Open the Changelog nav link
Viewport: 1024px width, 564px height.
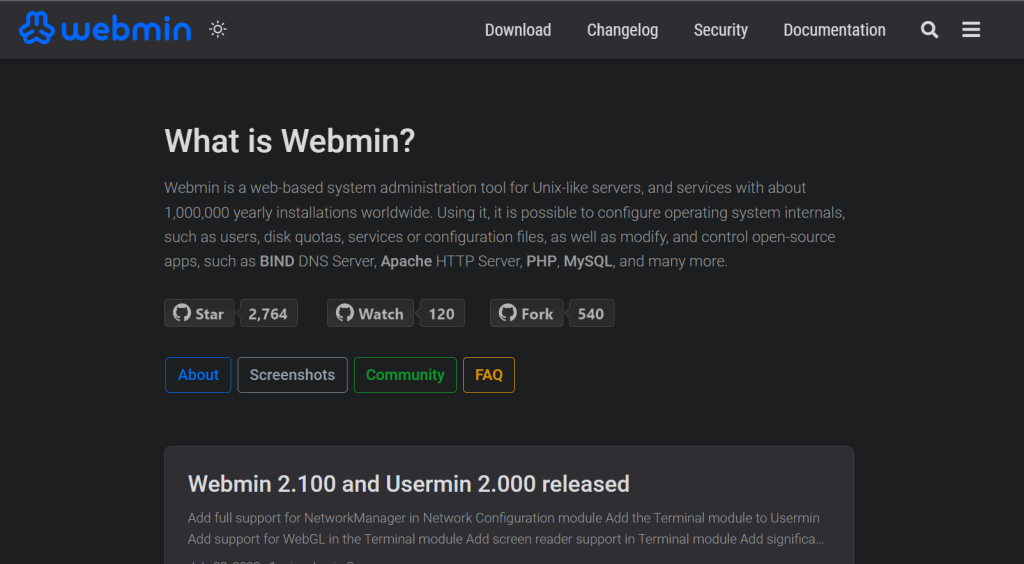[x=622, y=30]
